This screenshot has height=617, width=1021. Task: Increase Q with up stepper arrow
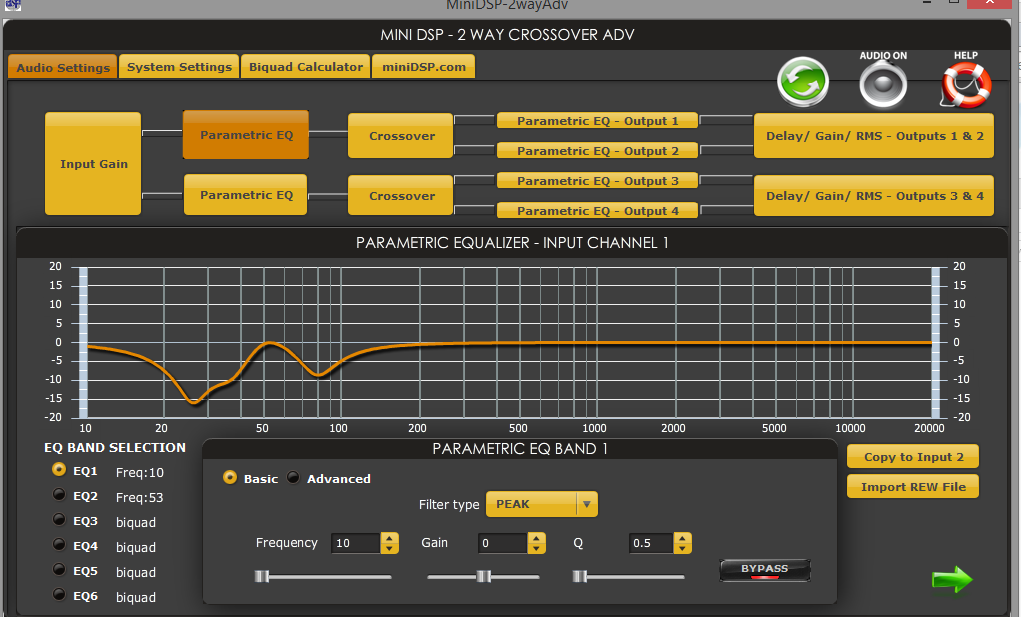coord(682,538)
